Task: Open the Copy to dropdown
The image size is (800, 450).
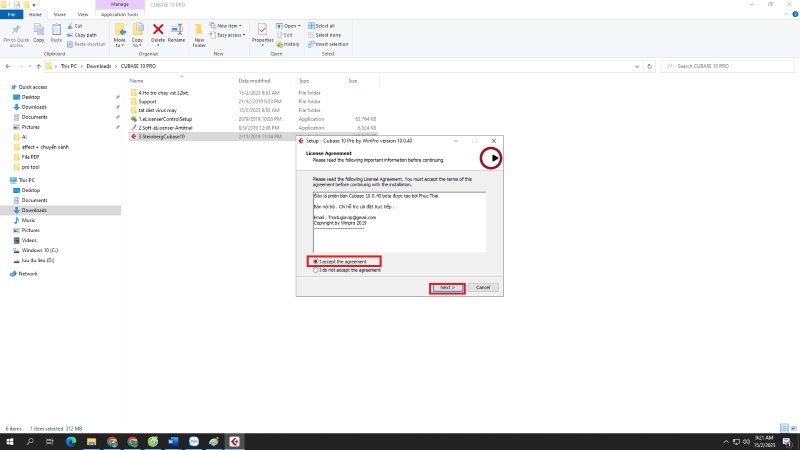Action: tap(137, 35)
